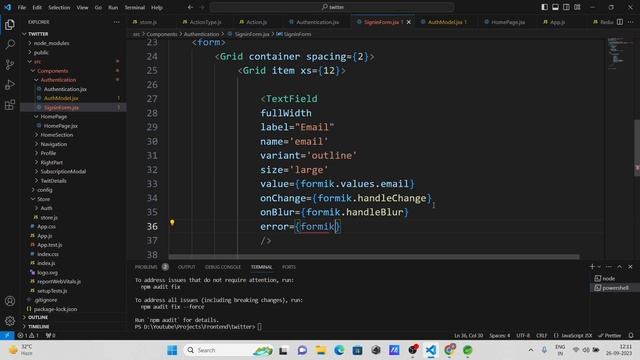This screenshot has height=360, width=640.
Task: Expand the TIMELINE section
Action: pos(38,327)
